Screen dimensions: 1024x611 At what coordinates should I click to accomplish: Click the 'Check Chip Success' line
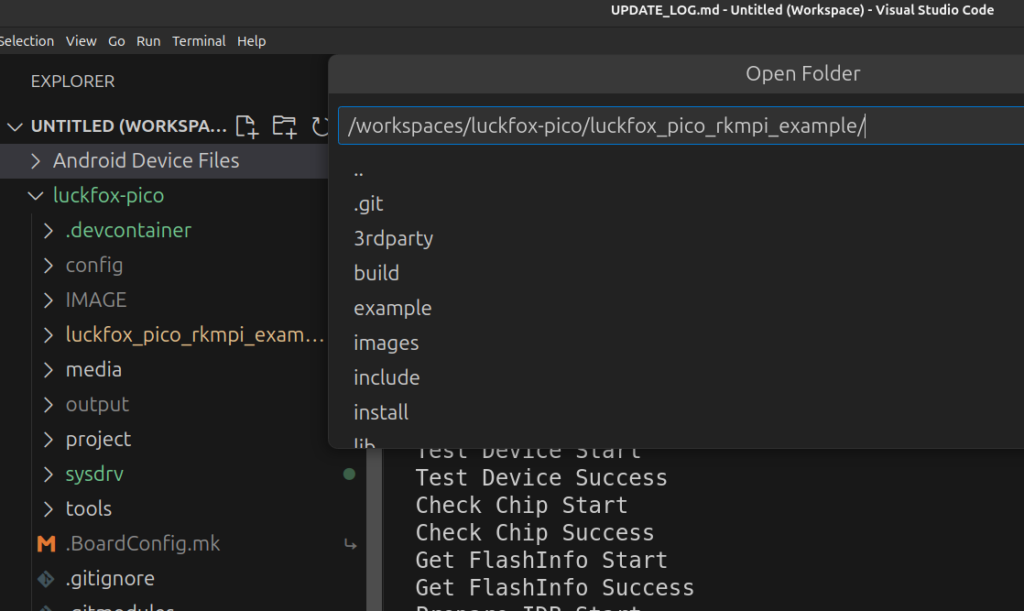click(x=535, y=533)
